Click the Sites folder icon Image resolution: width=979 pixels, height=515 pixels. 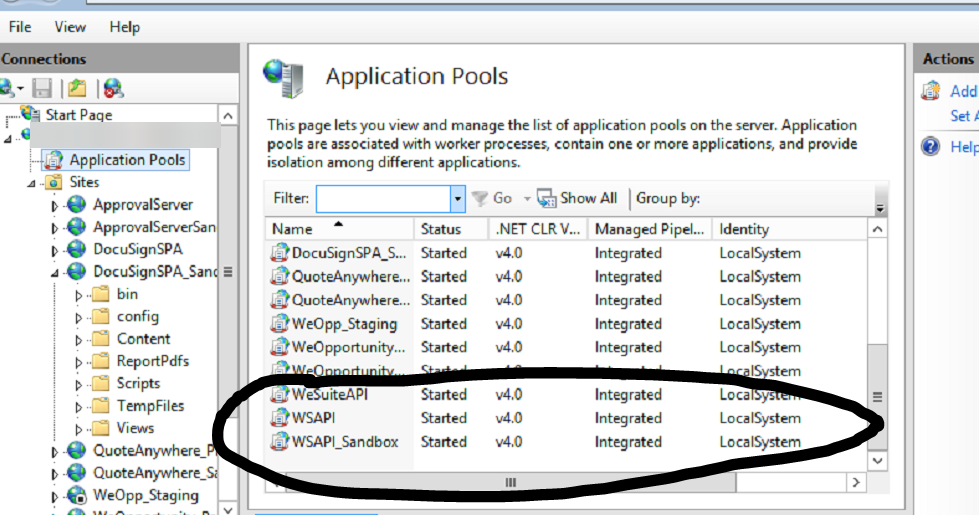click(x=54, y=182)
